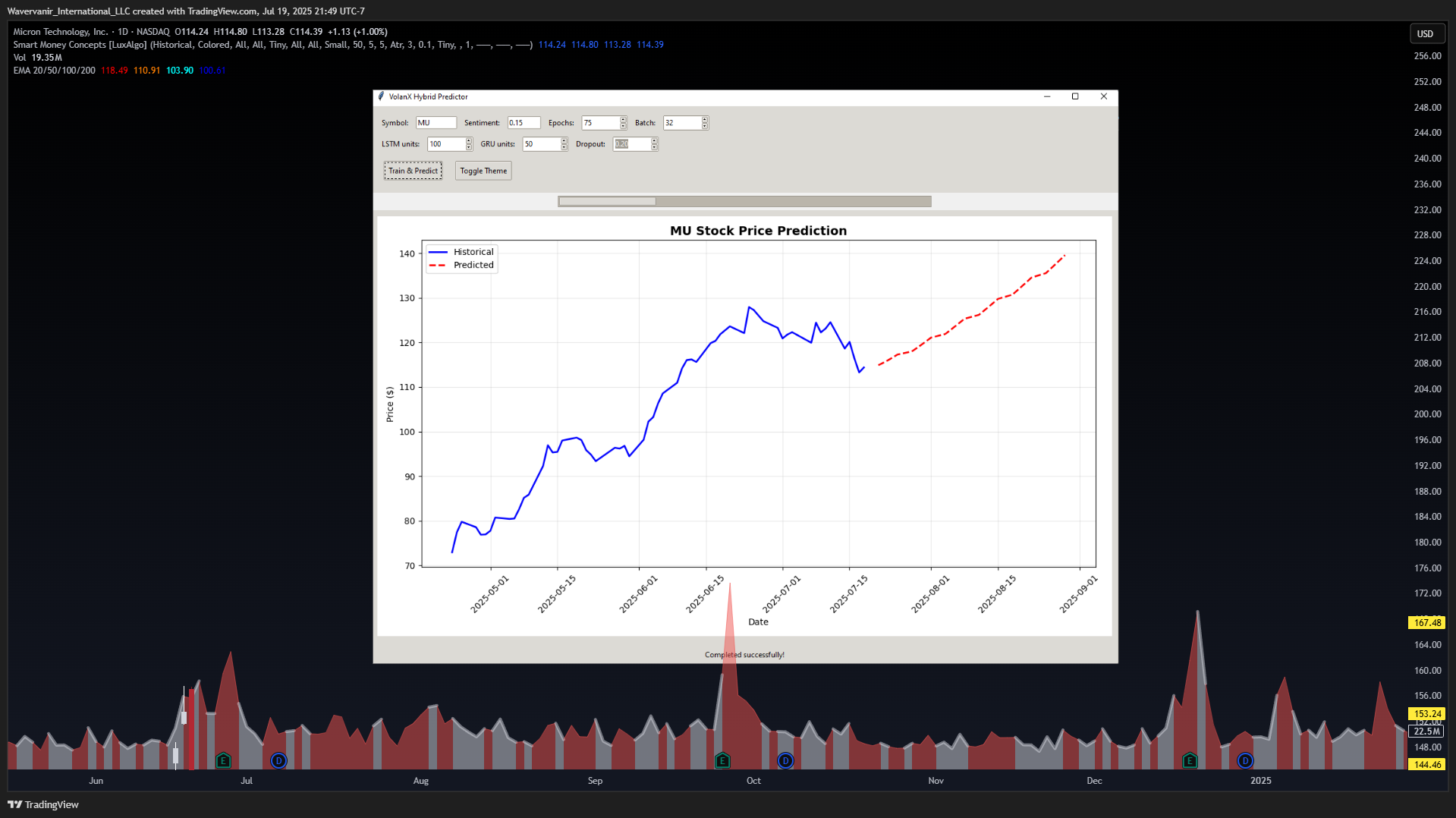The image size is (1456, 818).
Task: Decrease Dropout with its down arrow
Action: pyautogui.click(x=654, y=147)
